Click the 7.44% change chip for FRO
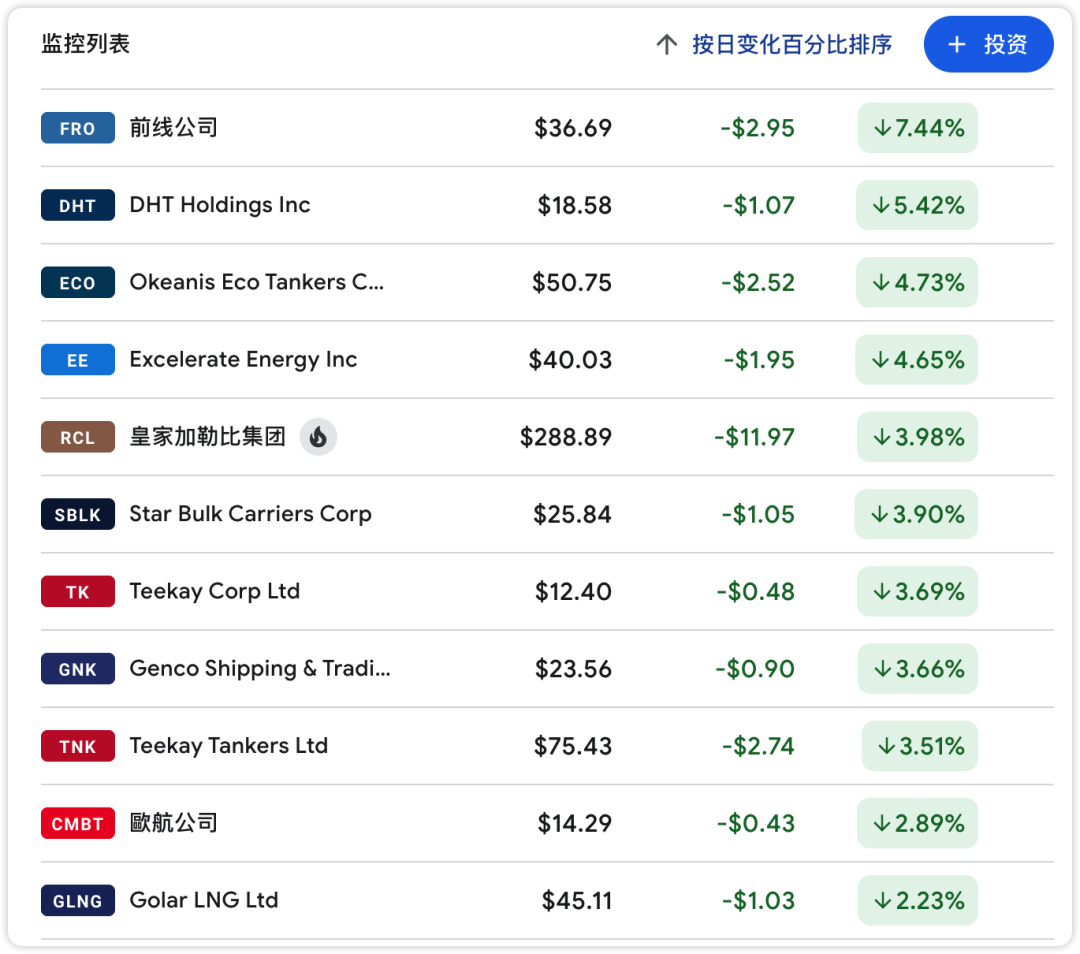Screen dimensions: 1080x954 [917, 128]
